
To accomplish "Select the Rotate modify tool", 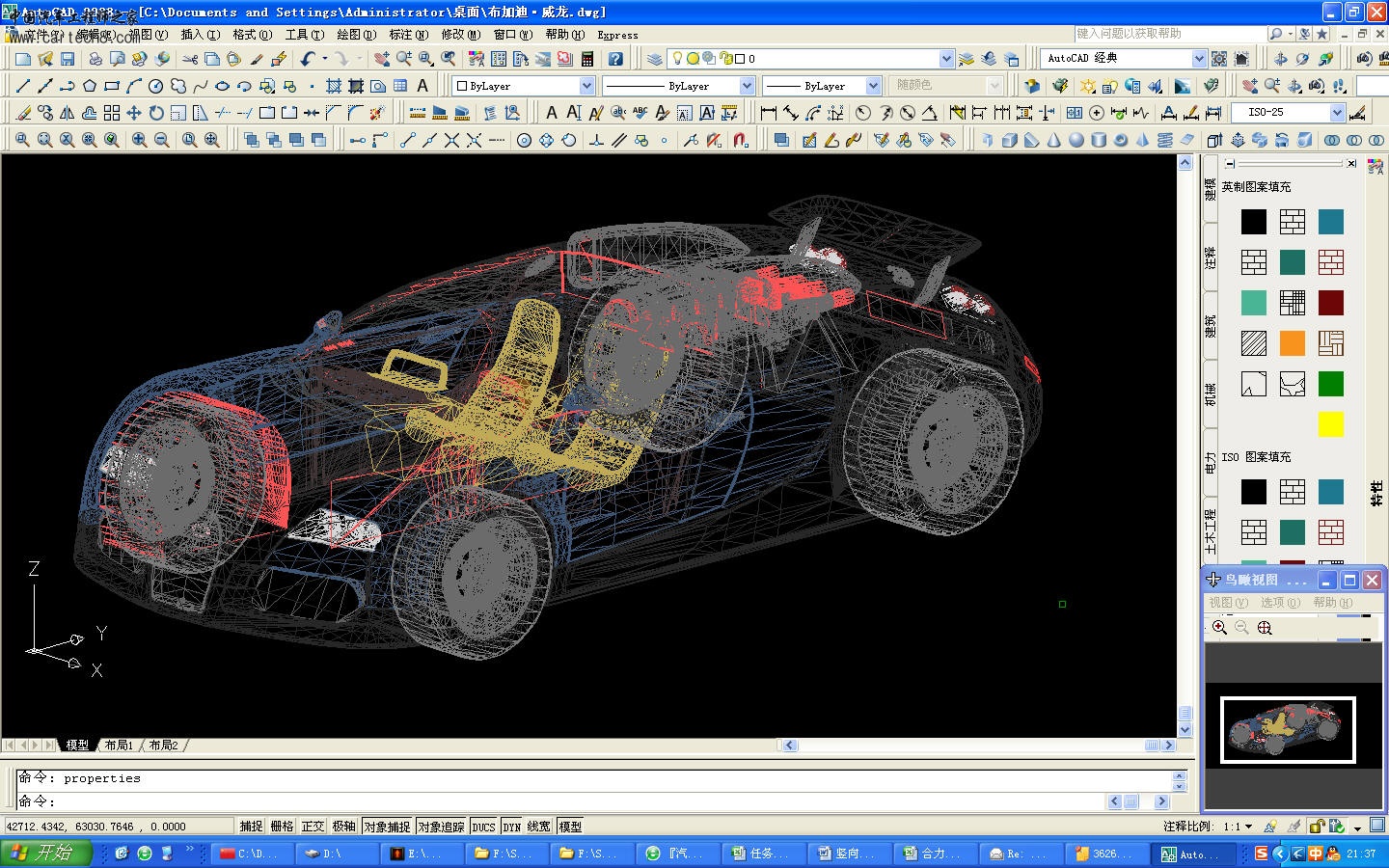I will [x=156, y=113].
